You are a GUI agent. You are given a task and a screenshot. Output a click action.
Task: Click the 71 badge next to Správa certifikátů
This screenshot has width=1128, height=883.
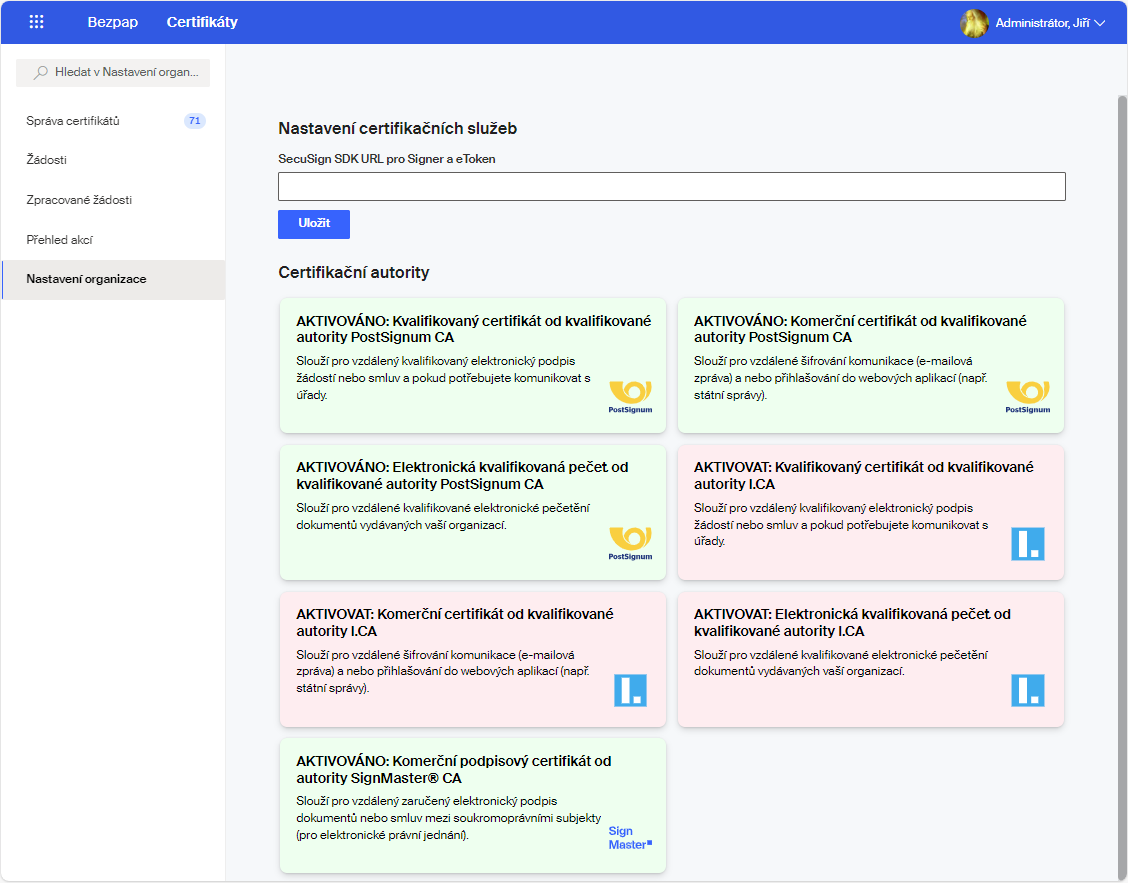195,121
